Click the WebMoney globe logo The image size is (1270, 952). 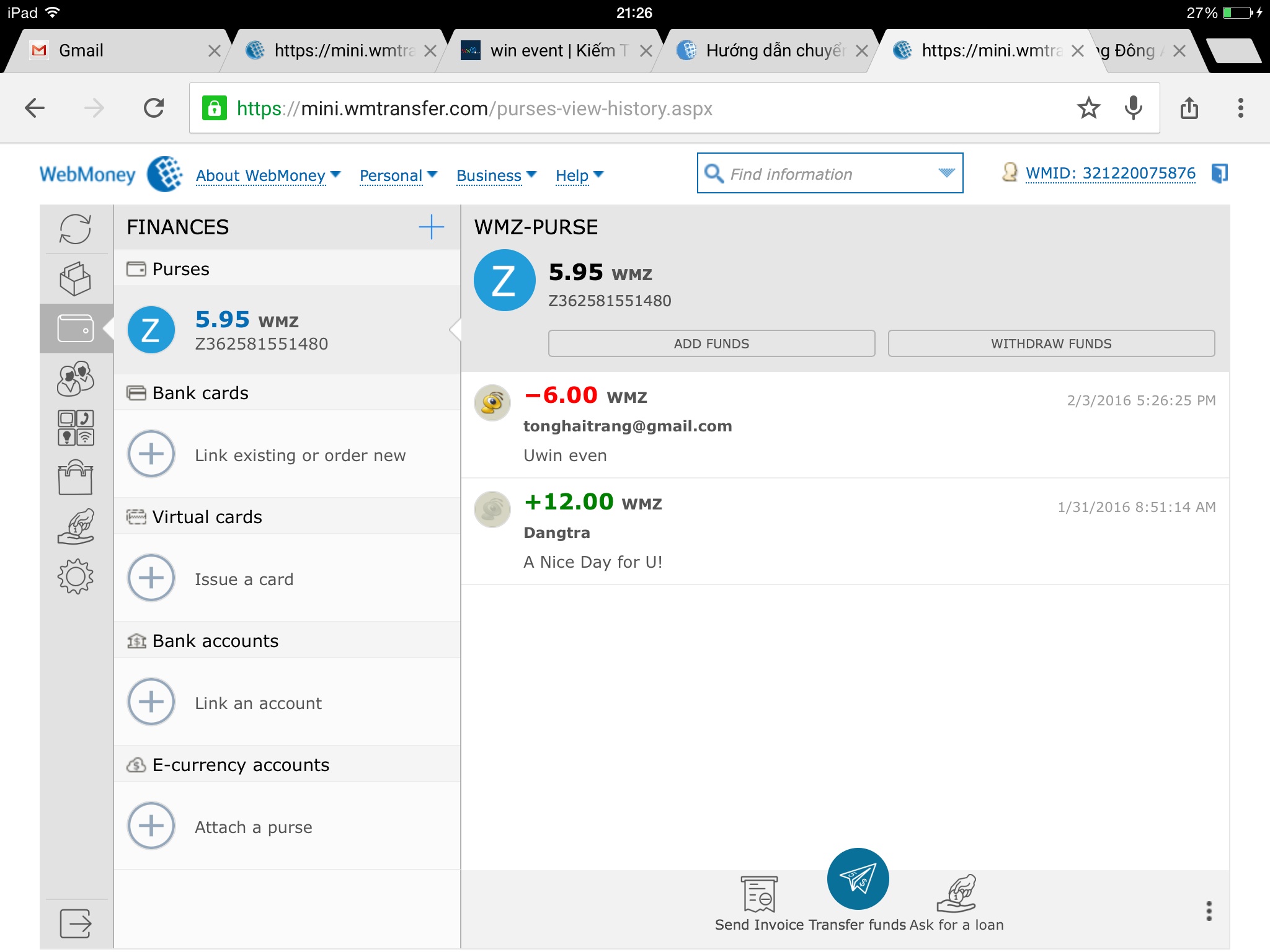point(165,174)
